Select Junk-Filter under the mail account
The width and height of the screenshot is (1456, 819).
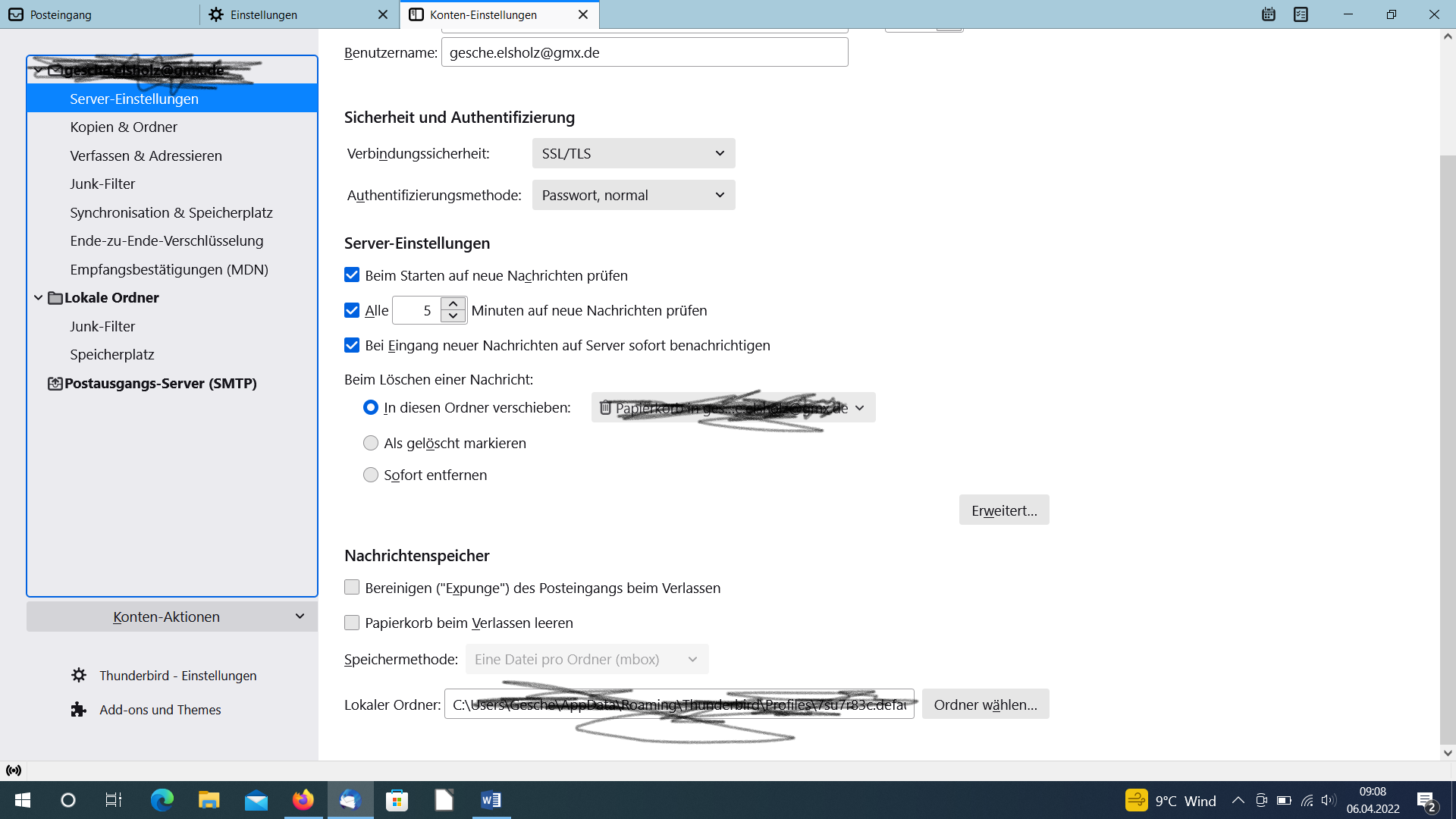pos(102,184)
